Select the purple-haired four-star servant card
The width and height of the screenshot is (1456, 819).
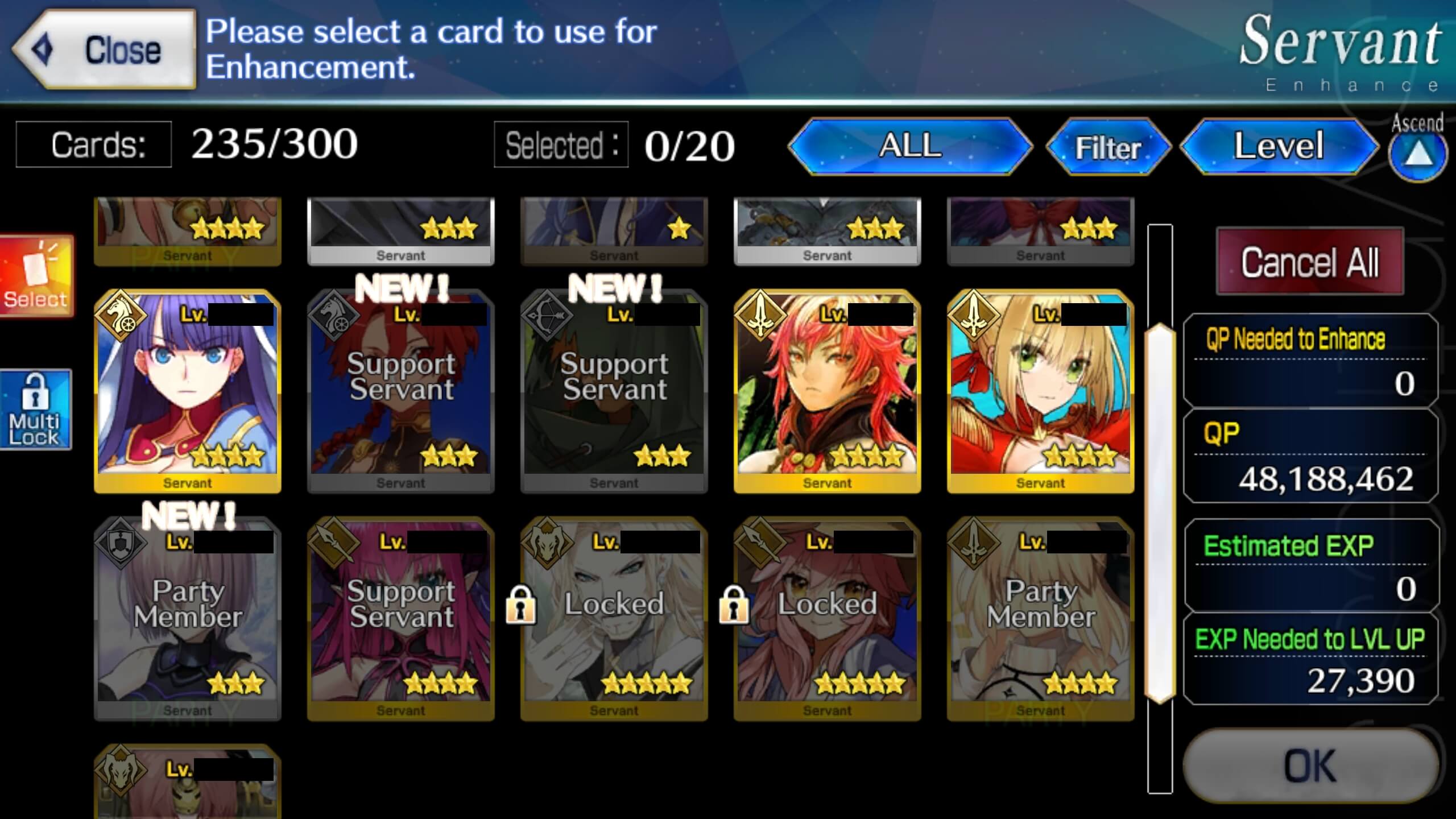188,391
